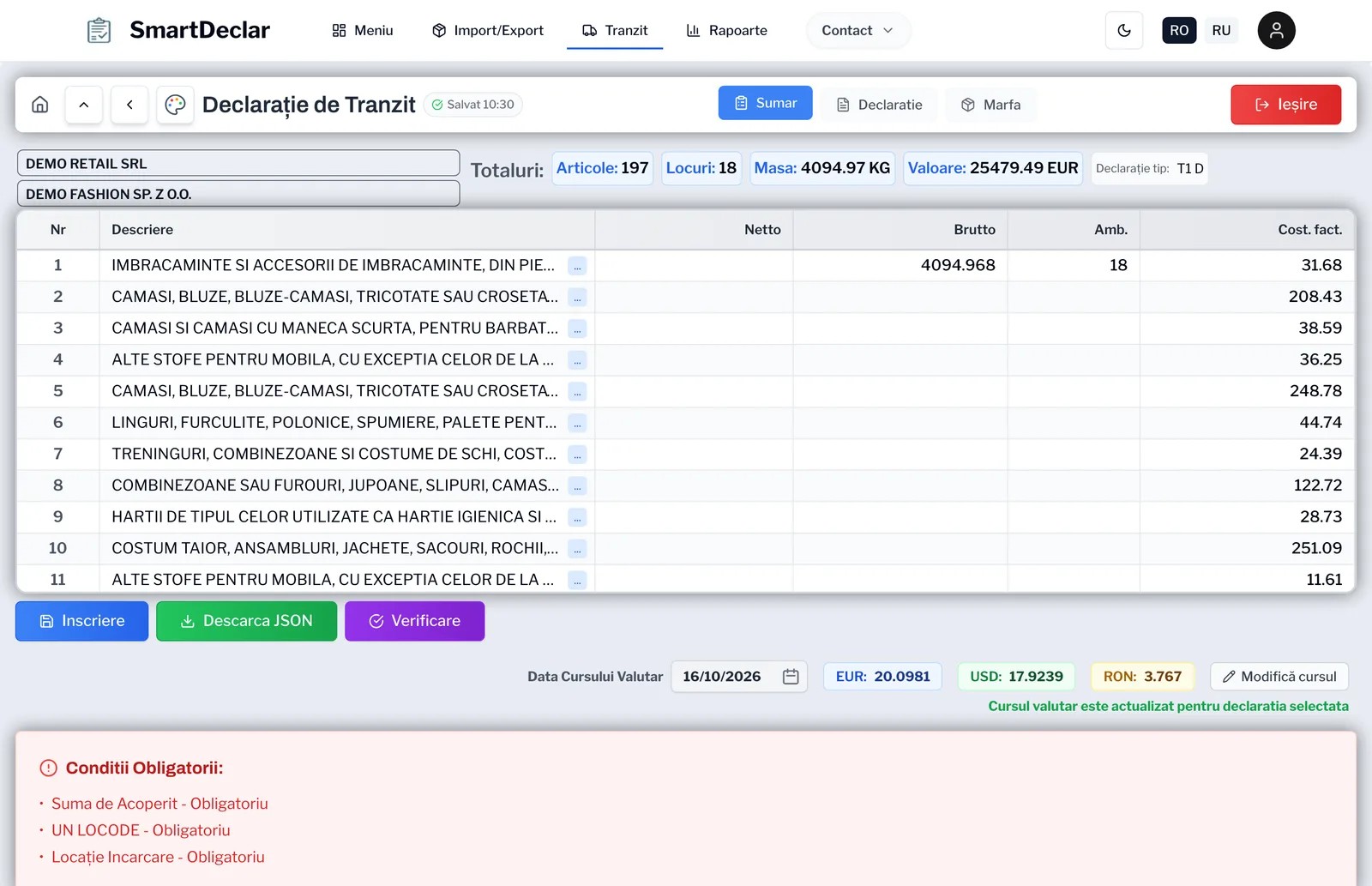The height and width of the screenshot is (886, 1372).
Task: Select the Tranzit navigation item
Action: pyautogui.click(x=615, y=31)
